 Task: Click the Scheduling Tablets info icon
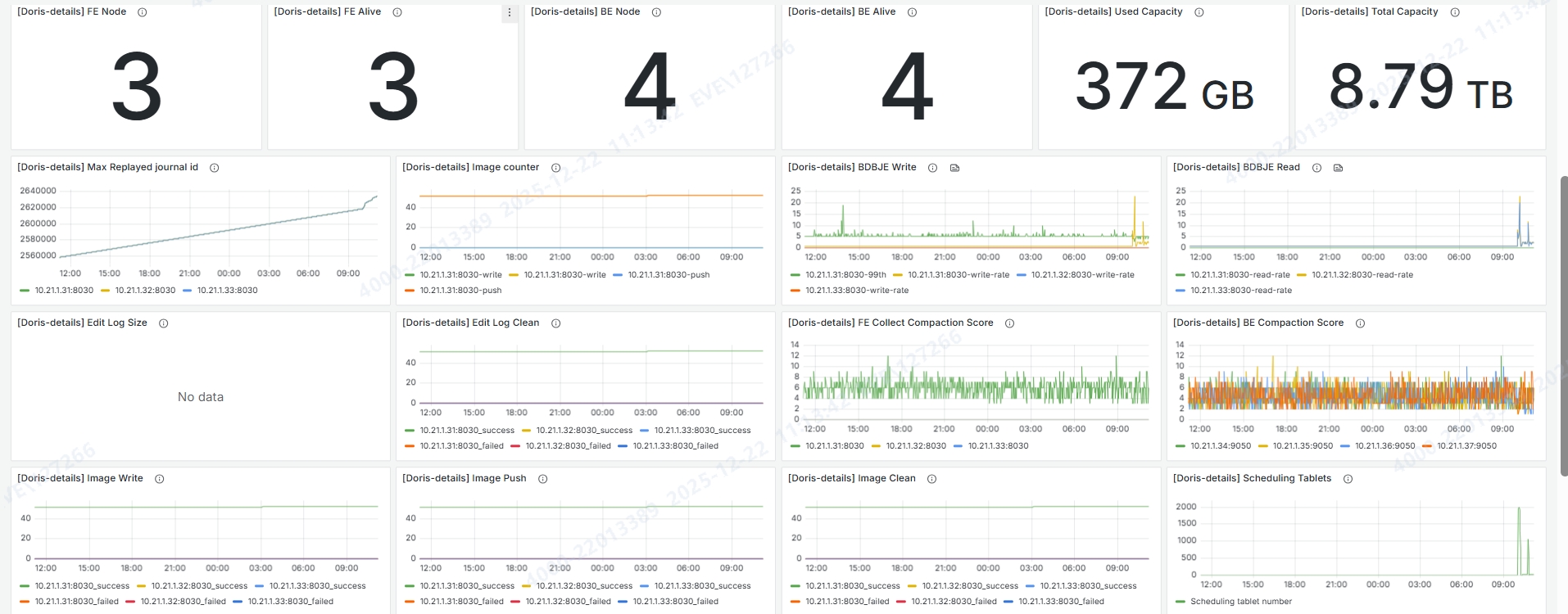click(1348, 479)
